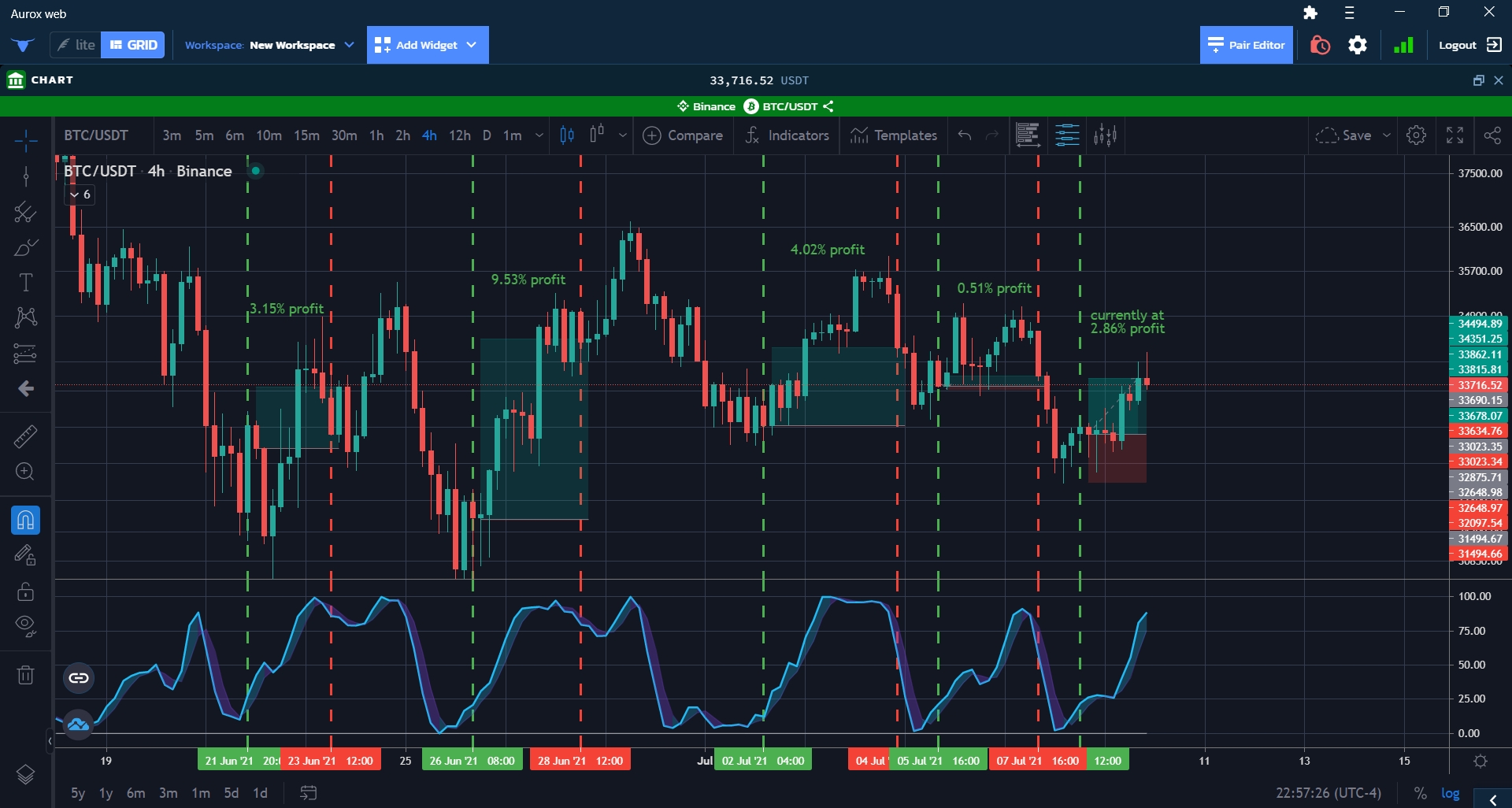Open the Pair Editor
Image resolution: width=1512 pixels, height=808 pixels.
pyautogui.click(x=1246, y=45)
